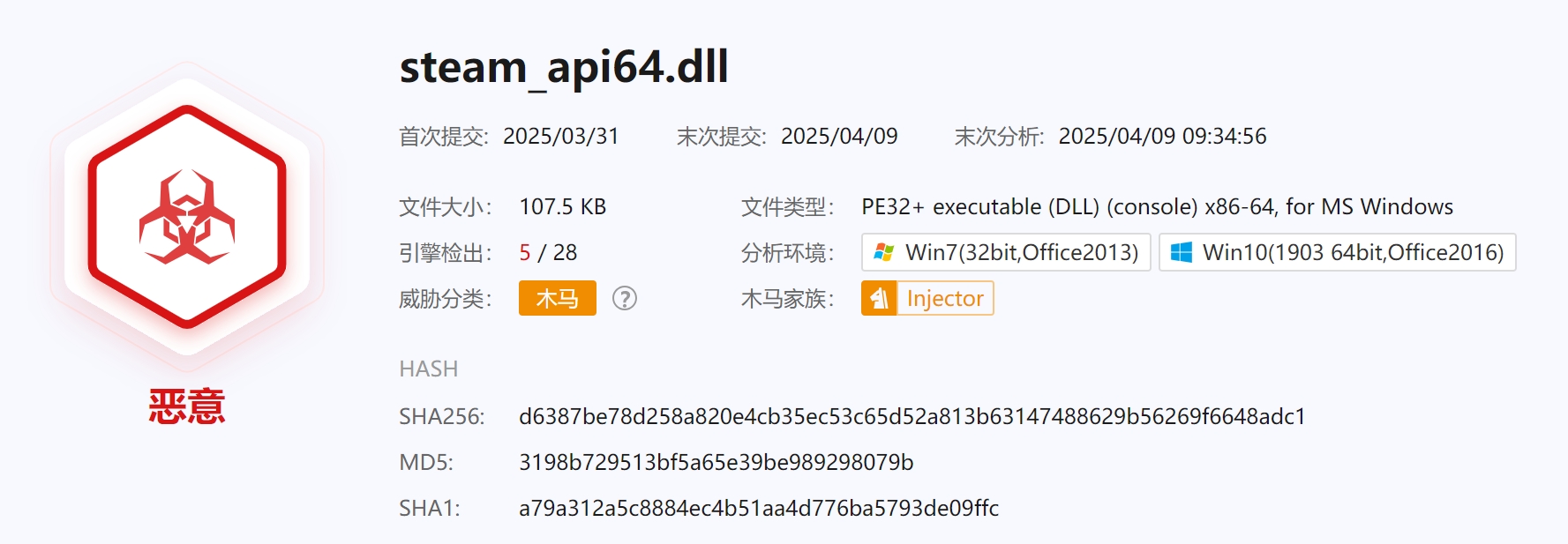Open the Injector trojan family link
1568x544 pixels.
[x=945, y=298]
